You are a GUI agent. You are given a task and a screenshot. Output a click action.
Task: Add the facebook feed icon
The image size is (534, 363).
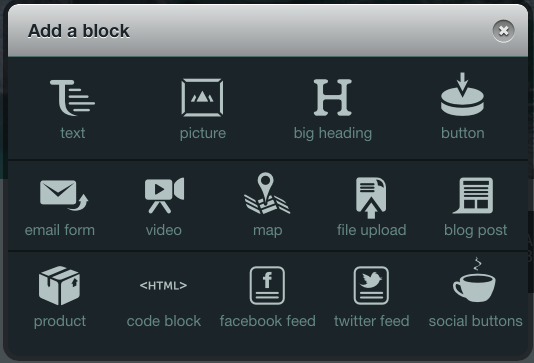point(267,285)
